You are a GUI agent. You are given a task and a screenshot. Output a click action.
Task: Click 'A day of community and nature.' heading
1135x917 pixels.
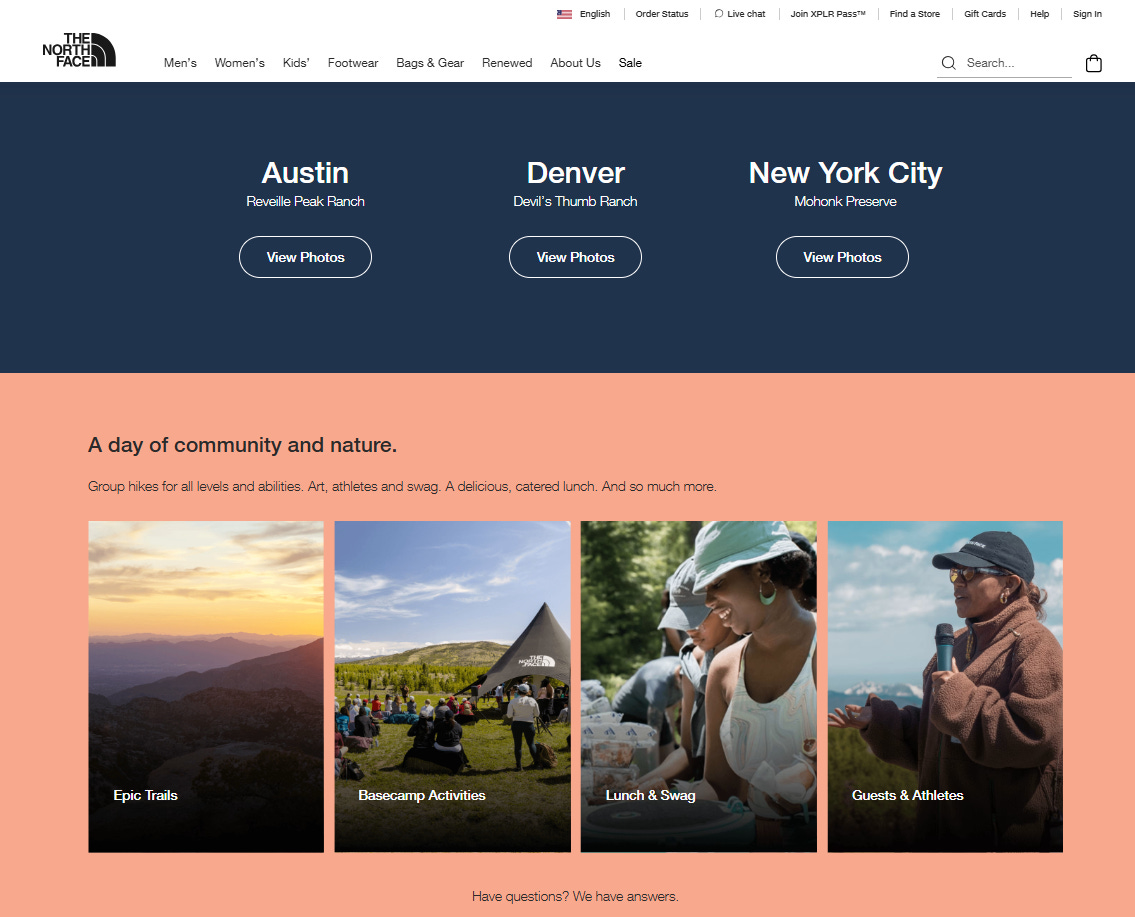point(242,444)
